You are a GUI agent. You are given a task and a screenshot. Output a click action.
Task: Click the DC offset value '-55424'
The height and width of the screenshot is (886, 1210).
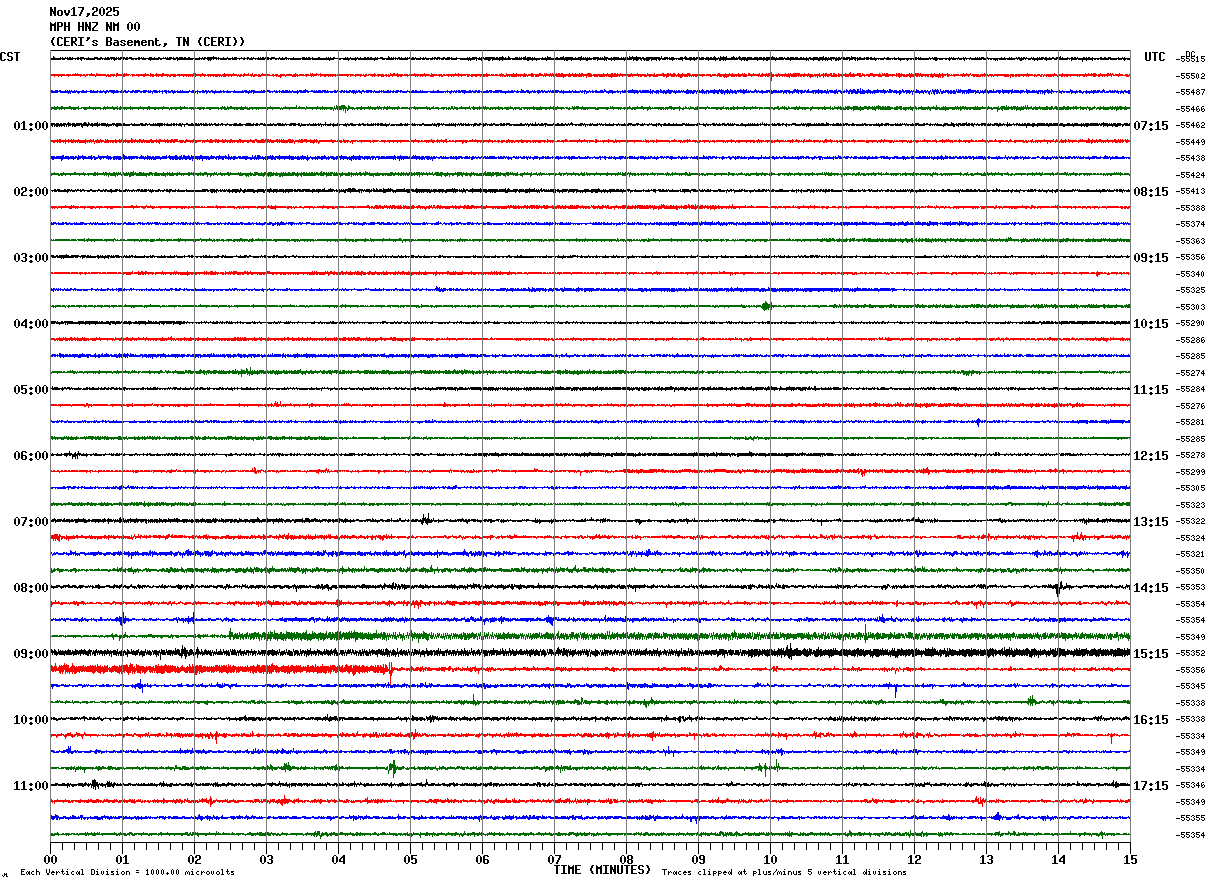point(1190,175)
